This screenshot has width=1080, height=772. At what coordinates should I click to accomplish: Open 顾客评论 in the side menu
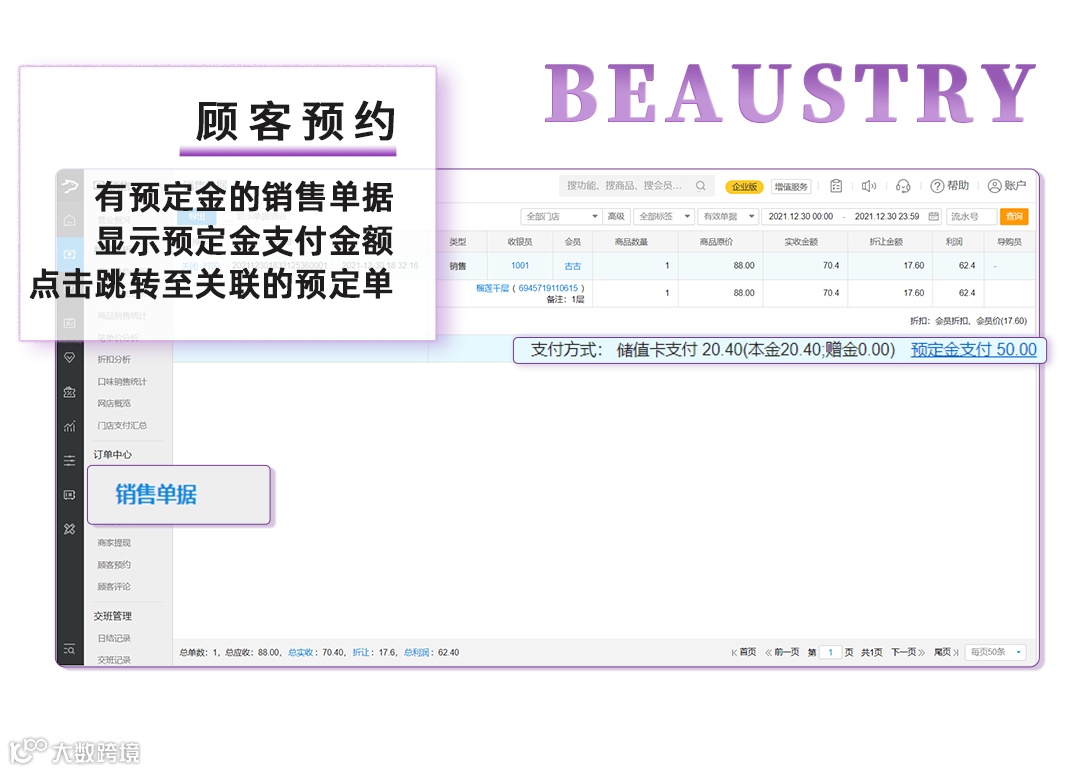point(114,587)
